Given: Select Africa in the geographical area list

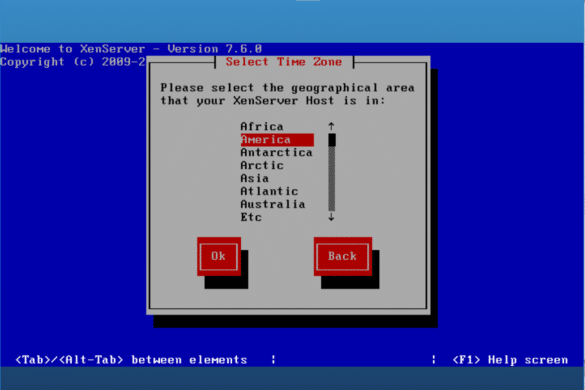Looking at the screenshot, I should 262,127.
